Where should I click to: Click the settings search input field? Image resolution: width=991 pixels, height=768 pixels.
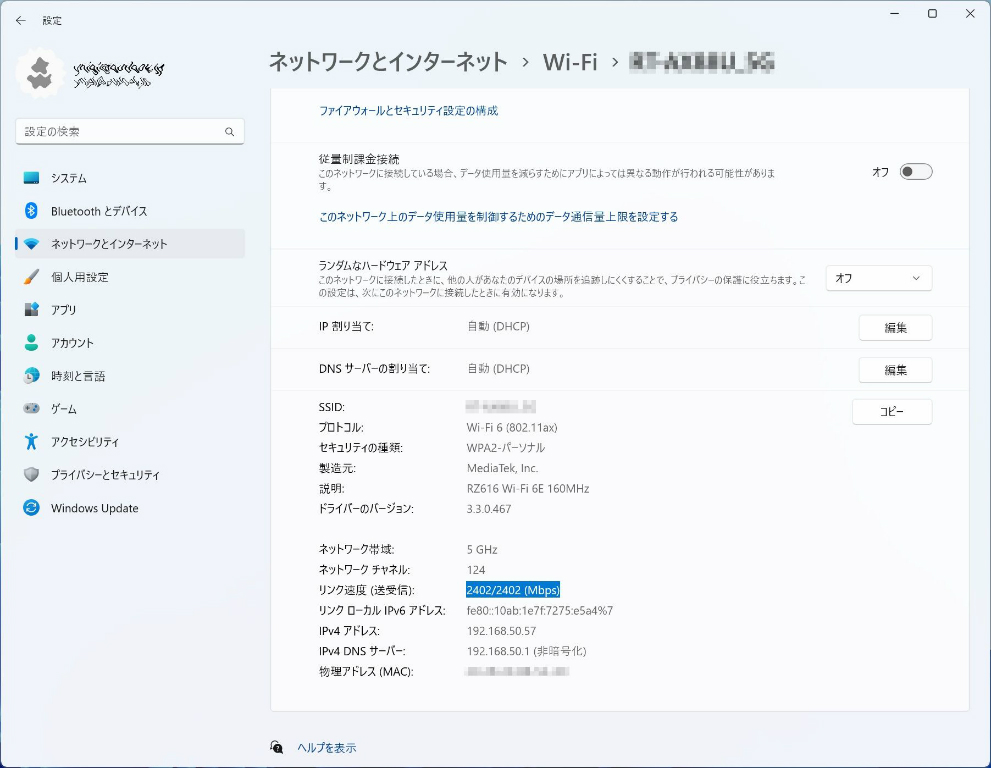pos(120,131)
